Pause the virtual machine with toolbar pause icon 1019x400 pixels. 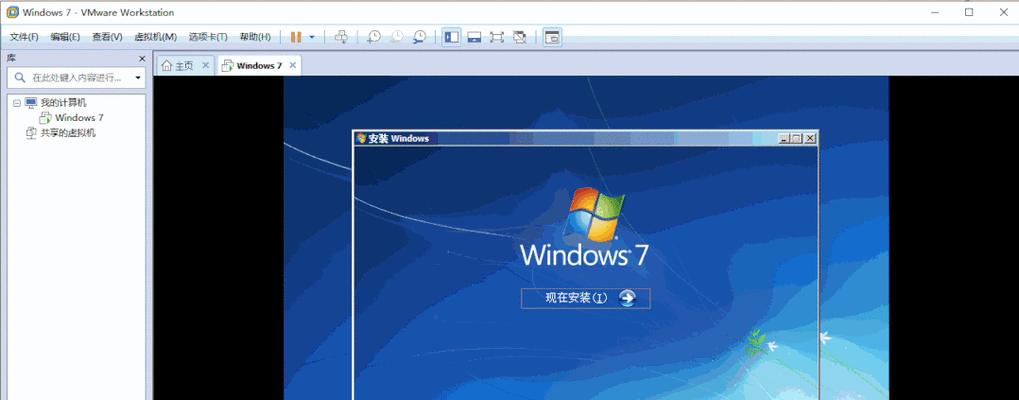pyautogui.click(x=296, y=37)
